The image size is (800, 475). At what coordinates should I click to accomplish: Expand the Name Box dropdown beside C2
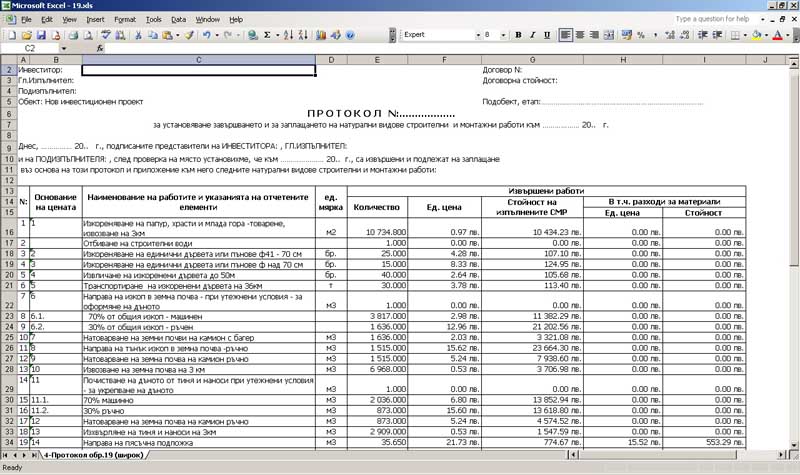point(64,48)
